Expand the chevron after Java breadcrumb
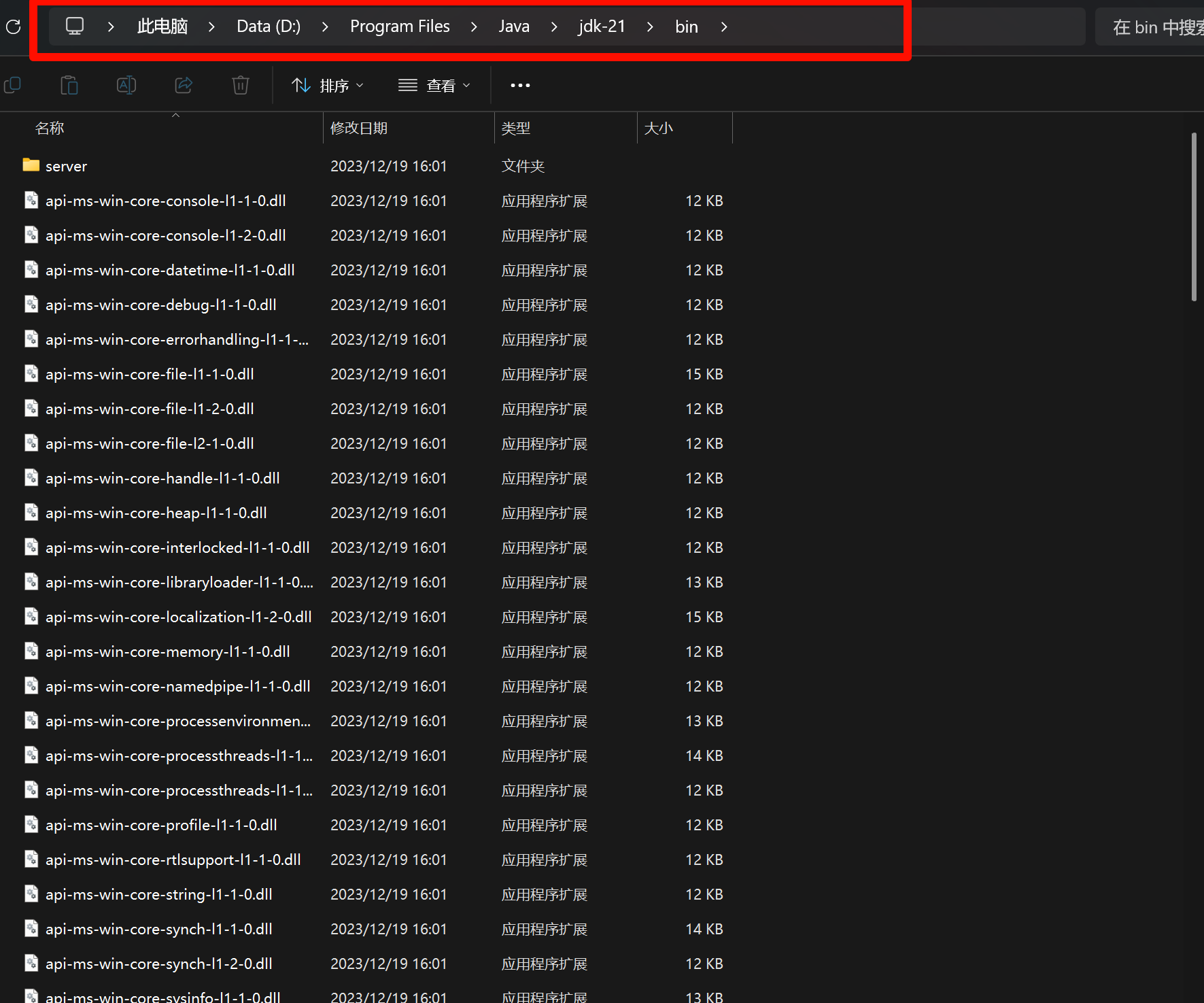Image resolution: width=1204 pixels, height=1003 pixels. click(554, 27)
